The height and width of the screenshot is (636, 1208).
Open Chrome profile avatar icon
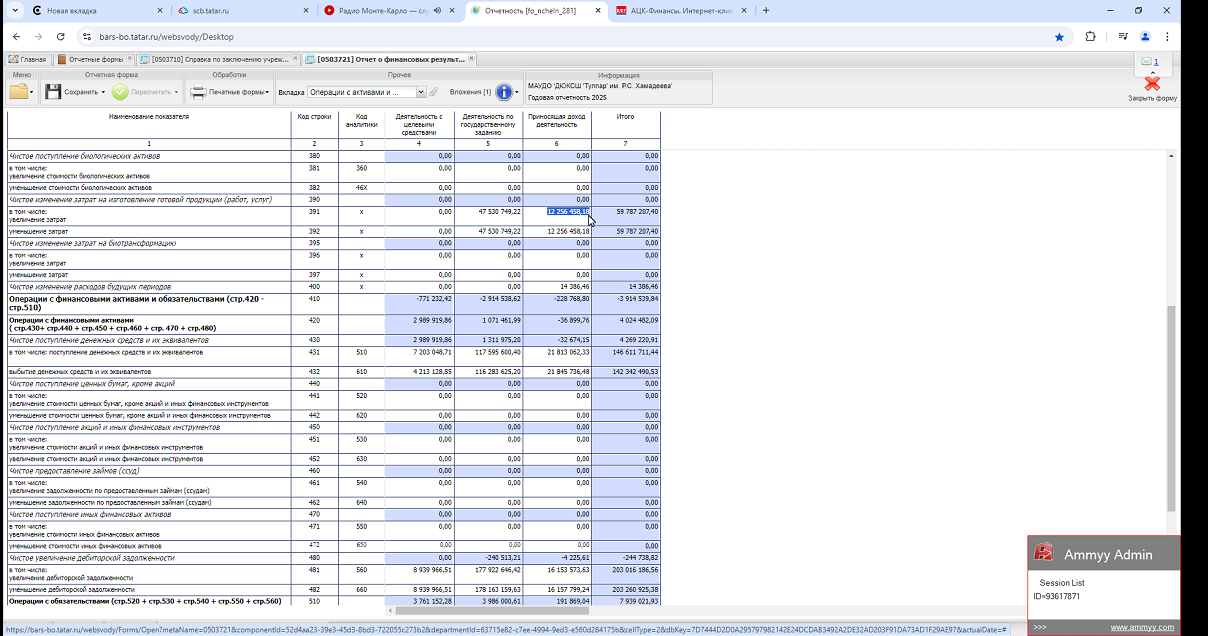tap(1146, 37)
